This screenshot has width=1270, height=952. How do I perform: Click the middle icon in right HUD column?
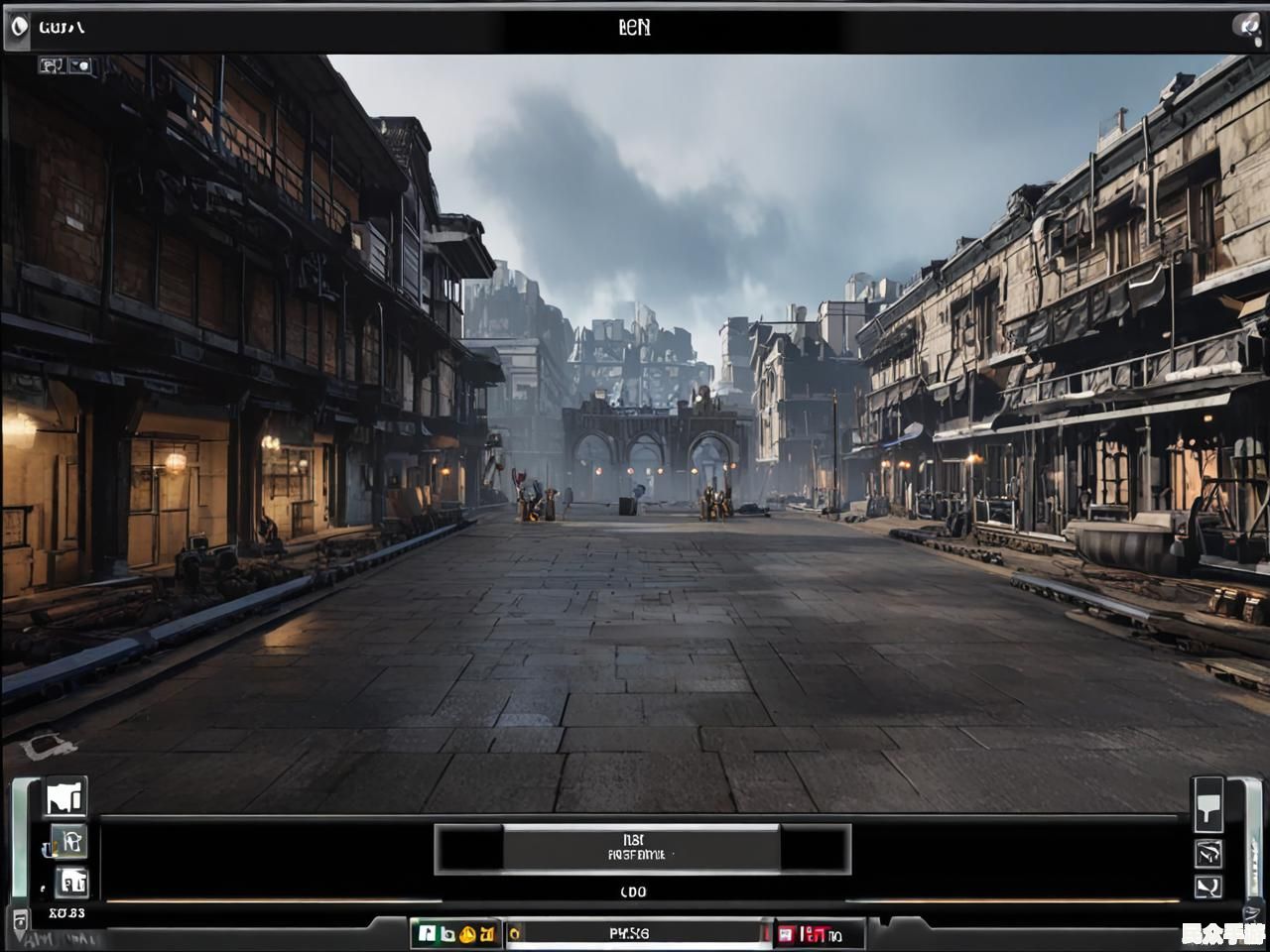(1207, 853)
